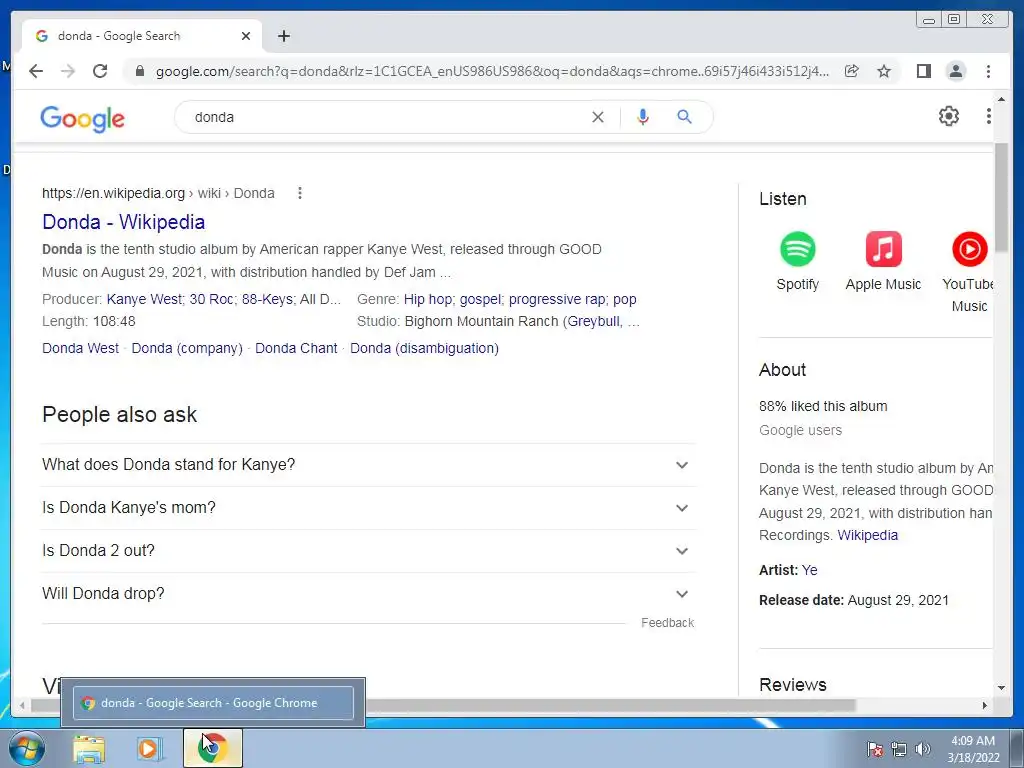Open Wikipedia link in About panel
The height and width of the screenshot is (768, 1024).
867,536
